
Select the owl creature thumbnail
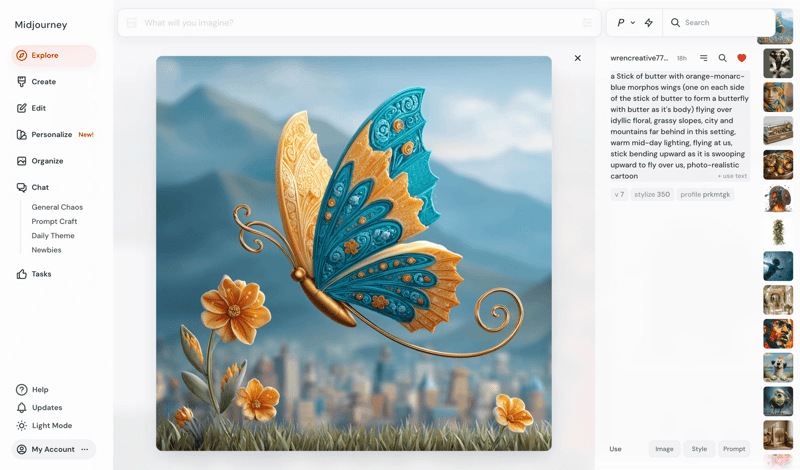pyautogui.click(x=778, y=401)
